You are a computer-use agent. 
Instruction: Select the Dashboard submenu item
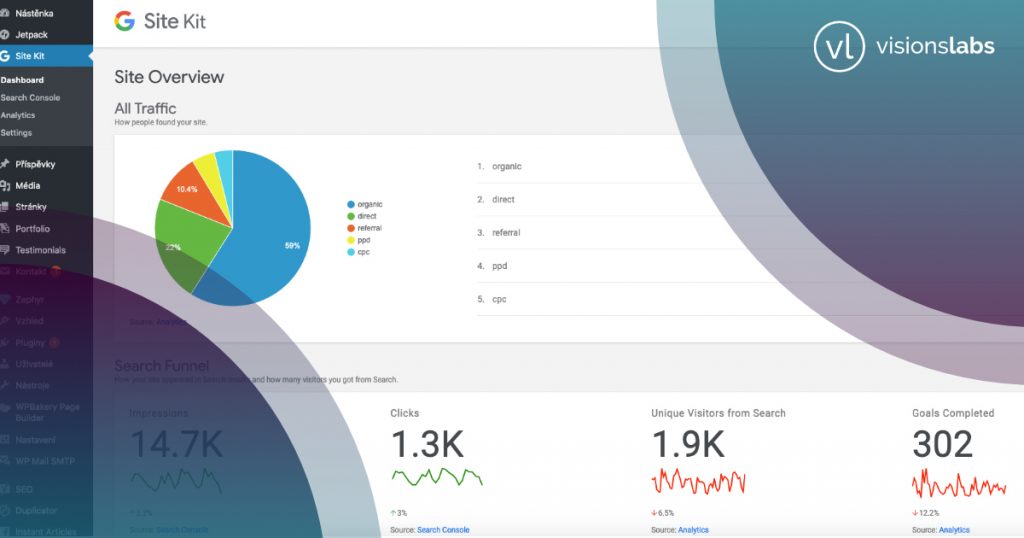pyautogui.click(x=22, y=80)
